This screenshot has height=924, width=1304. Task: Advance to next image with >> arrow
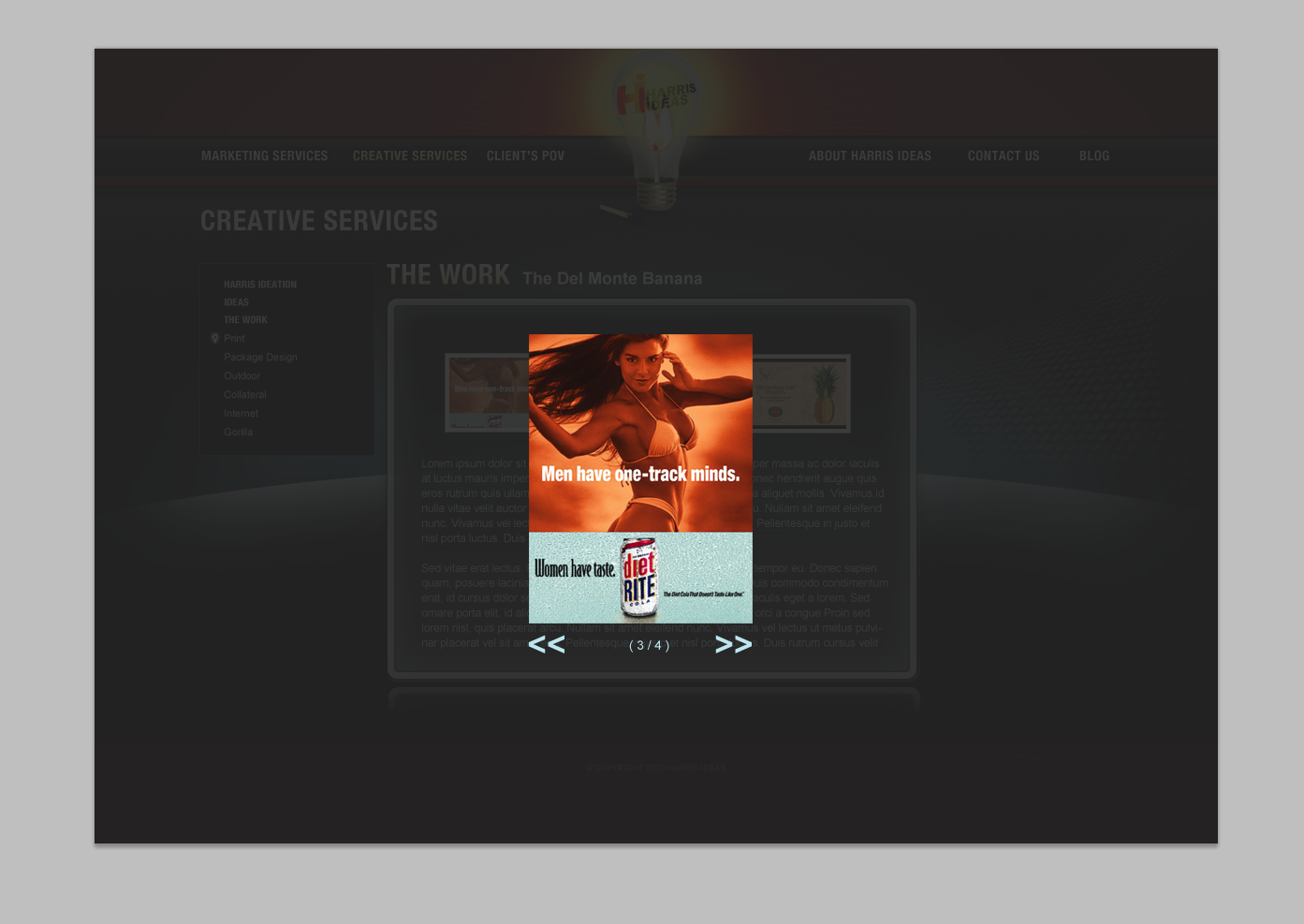pos(733,644)
